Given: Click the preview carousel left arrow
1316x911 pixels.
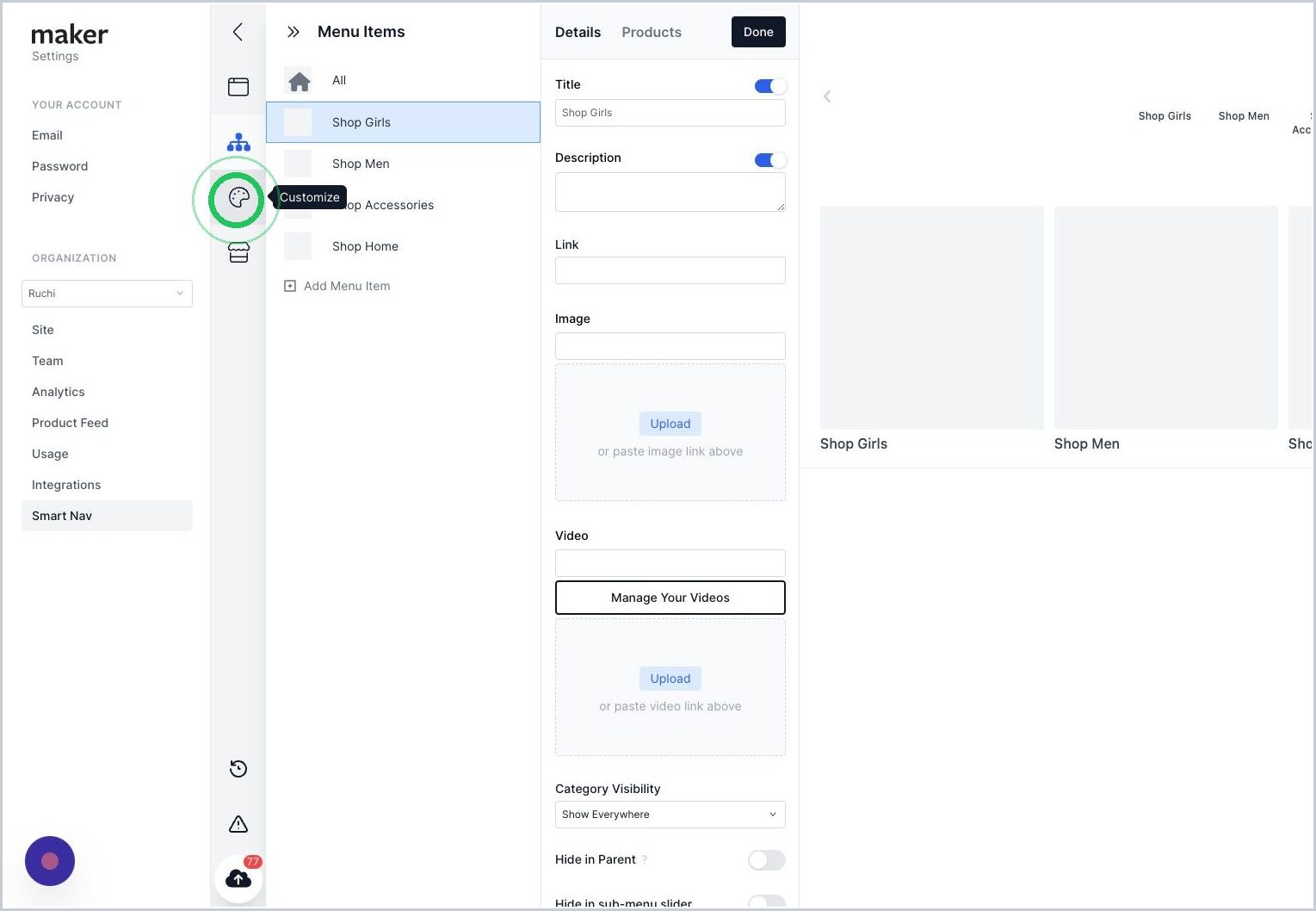Looking at the screenshot, I should [827, 96].
